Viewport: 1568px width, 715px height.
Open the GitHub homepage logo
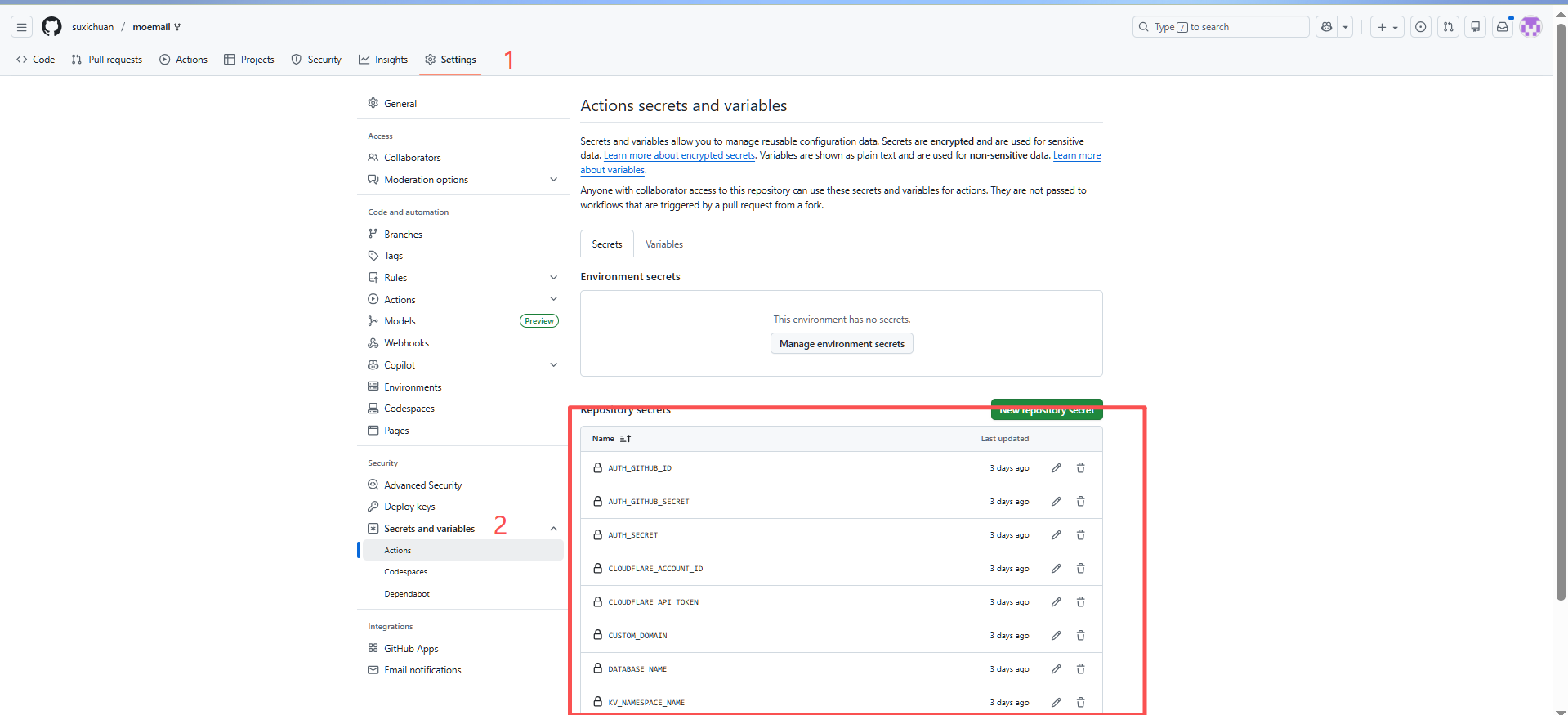pyautogui.click(x=51, y=27)
